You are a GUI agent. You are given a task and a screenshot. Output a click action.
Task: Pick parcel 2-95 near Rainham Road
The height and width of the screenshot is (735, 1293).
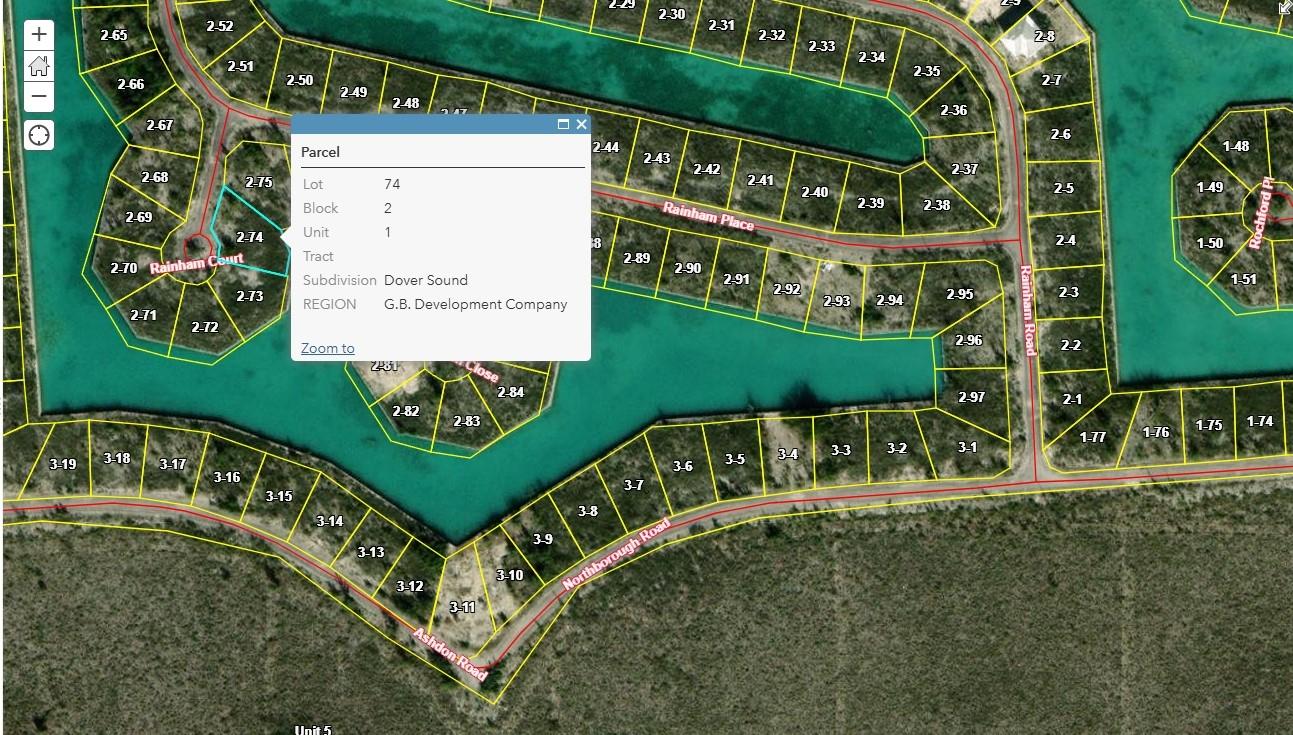tap(959, 294)
